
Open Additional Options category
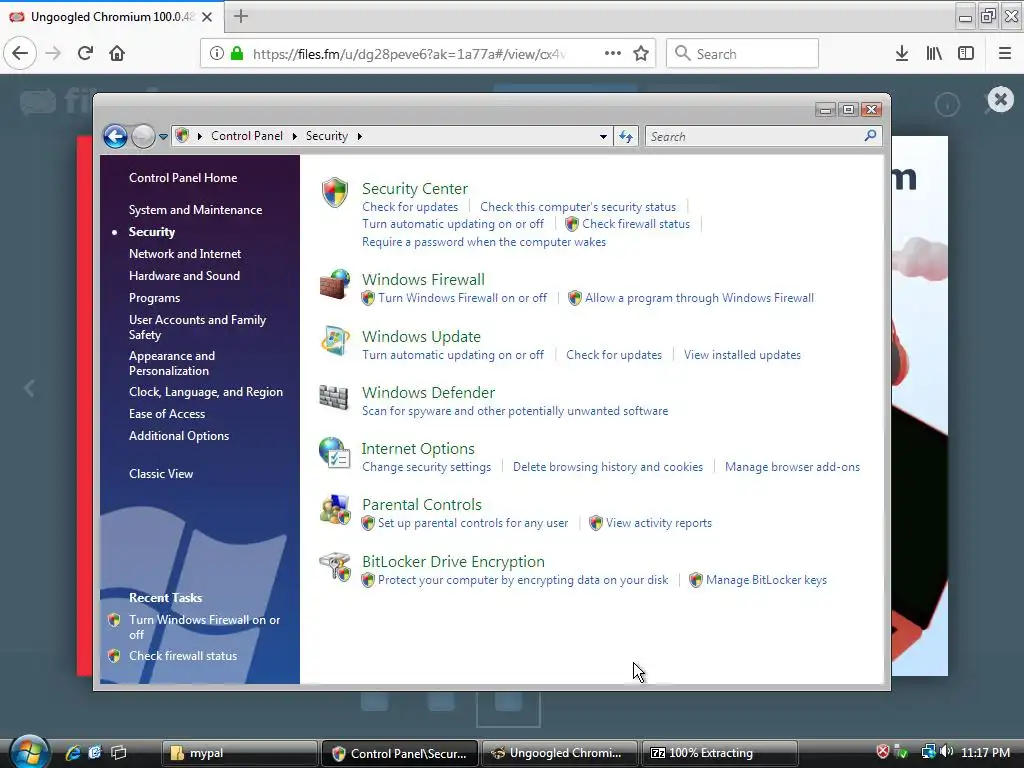[179, 436]
